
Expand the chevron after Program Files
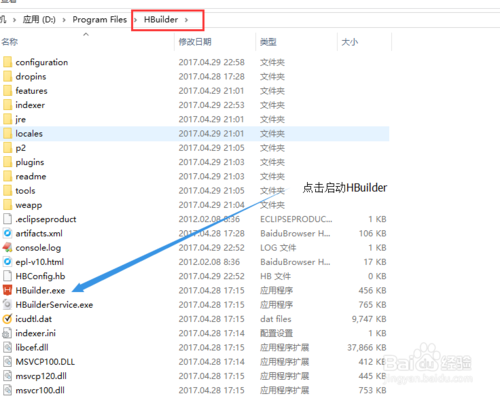click(x=135, y=20)
